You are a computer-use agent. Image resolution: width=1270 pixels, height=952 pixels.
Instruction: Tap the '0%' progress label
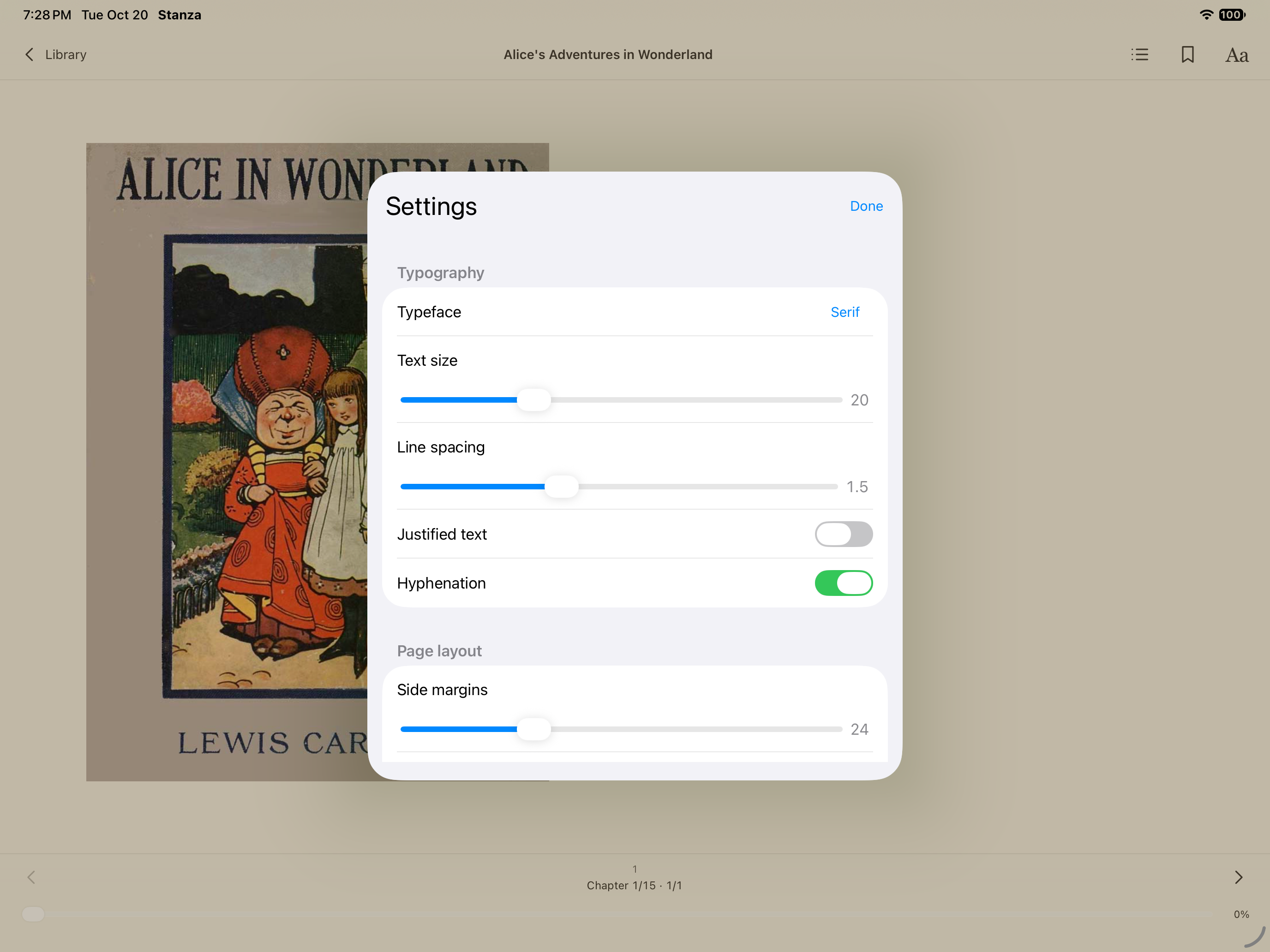click(1241, 914)
